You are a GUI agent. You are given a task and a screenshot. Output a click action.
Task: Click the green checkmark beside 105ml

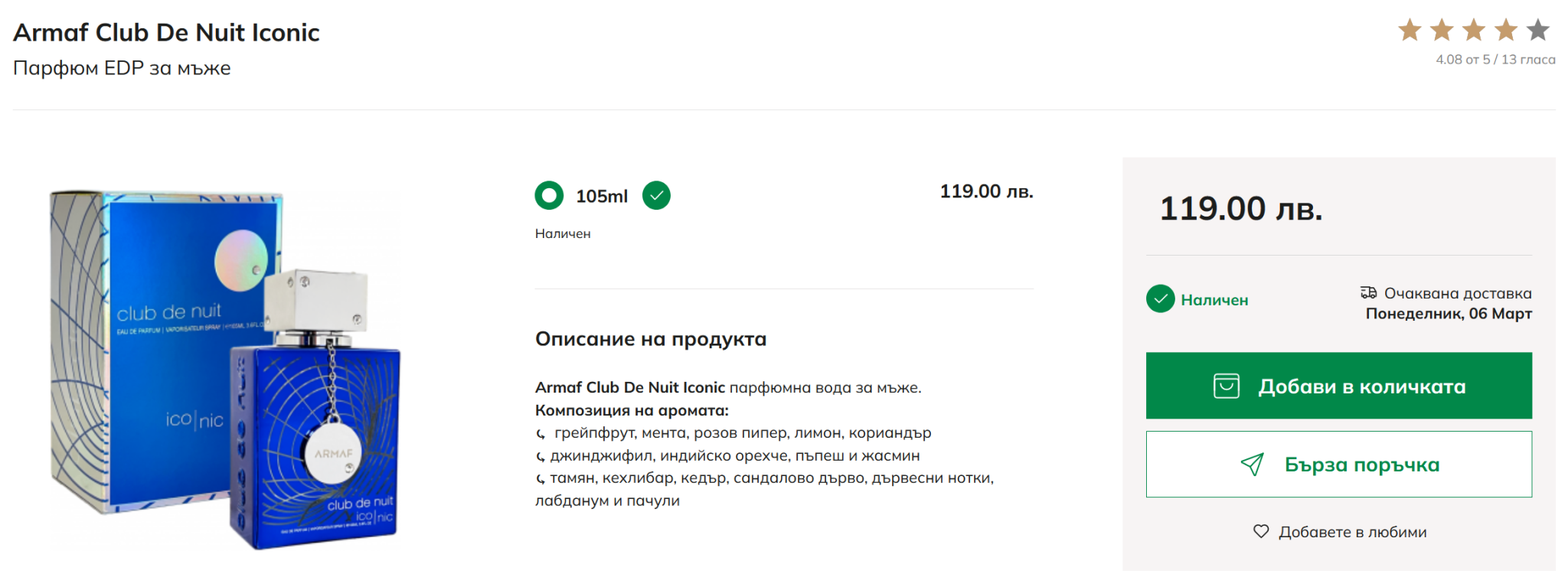point(656,195)
